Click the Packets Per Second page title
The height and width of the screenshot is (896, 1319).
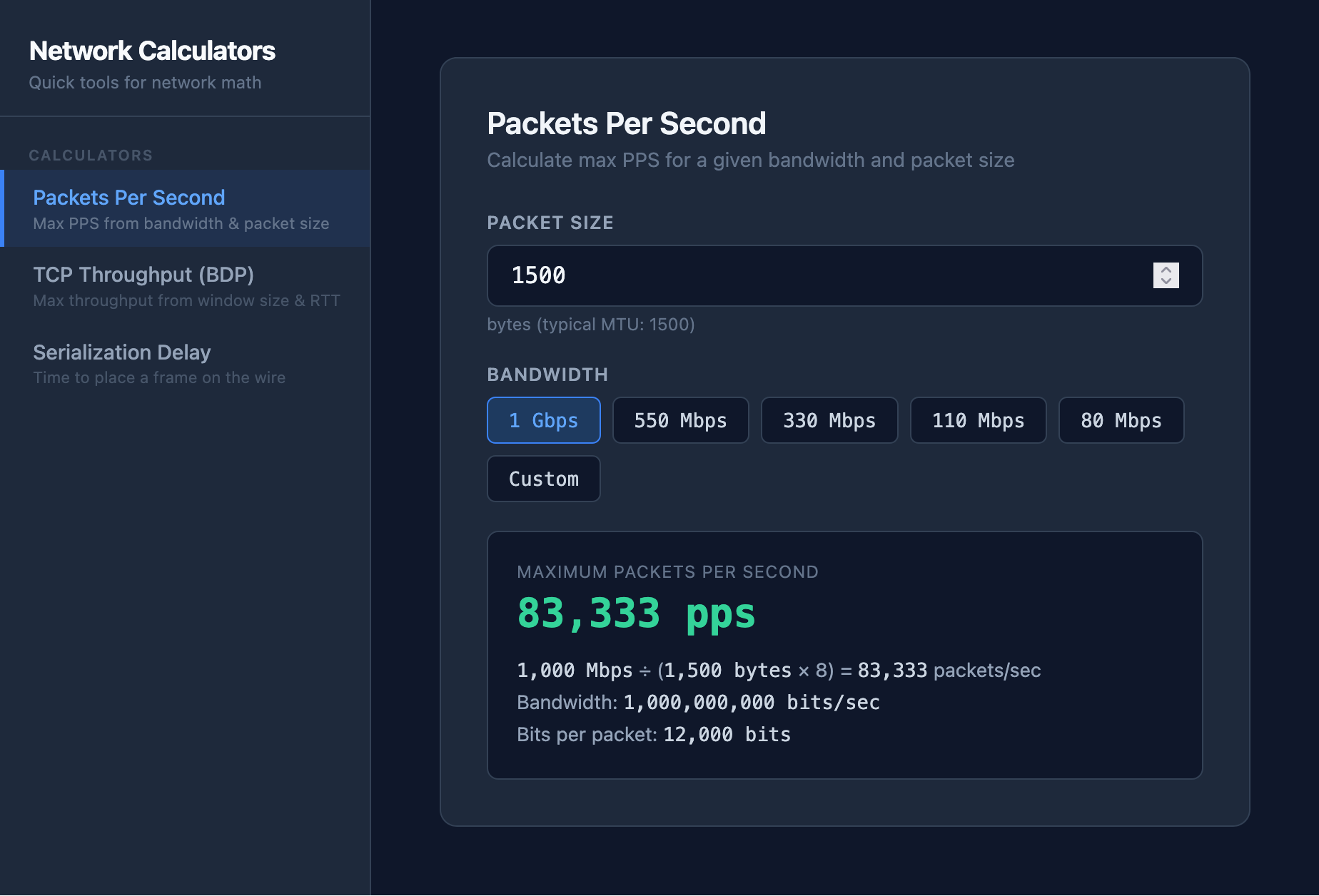pos(626,123)
